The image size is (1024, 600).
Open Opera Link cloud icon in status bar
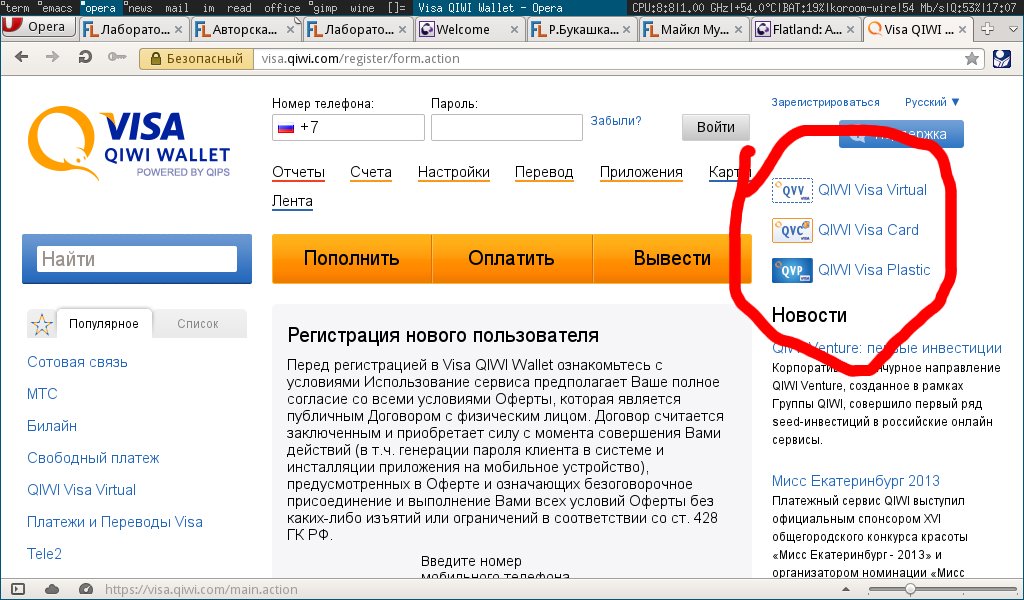click(52, 589)
